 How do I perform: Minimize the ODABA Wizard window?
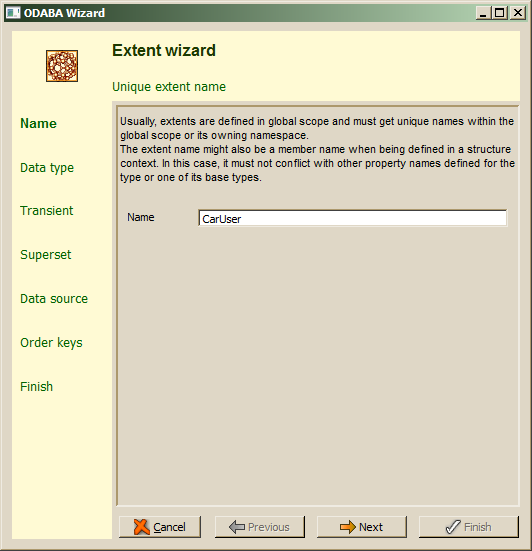click(x=484, y=13)
